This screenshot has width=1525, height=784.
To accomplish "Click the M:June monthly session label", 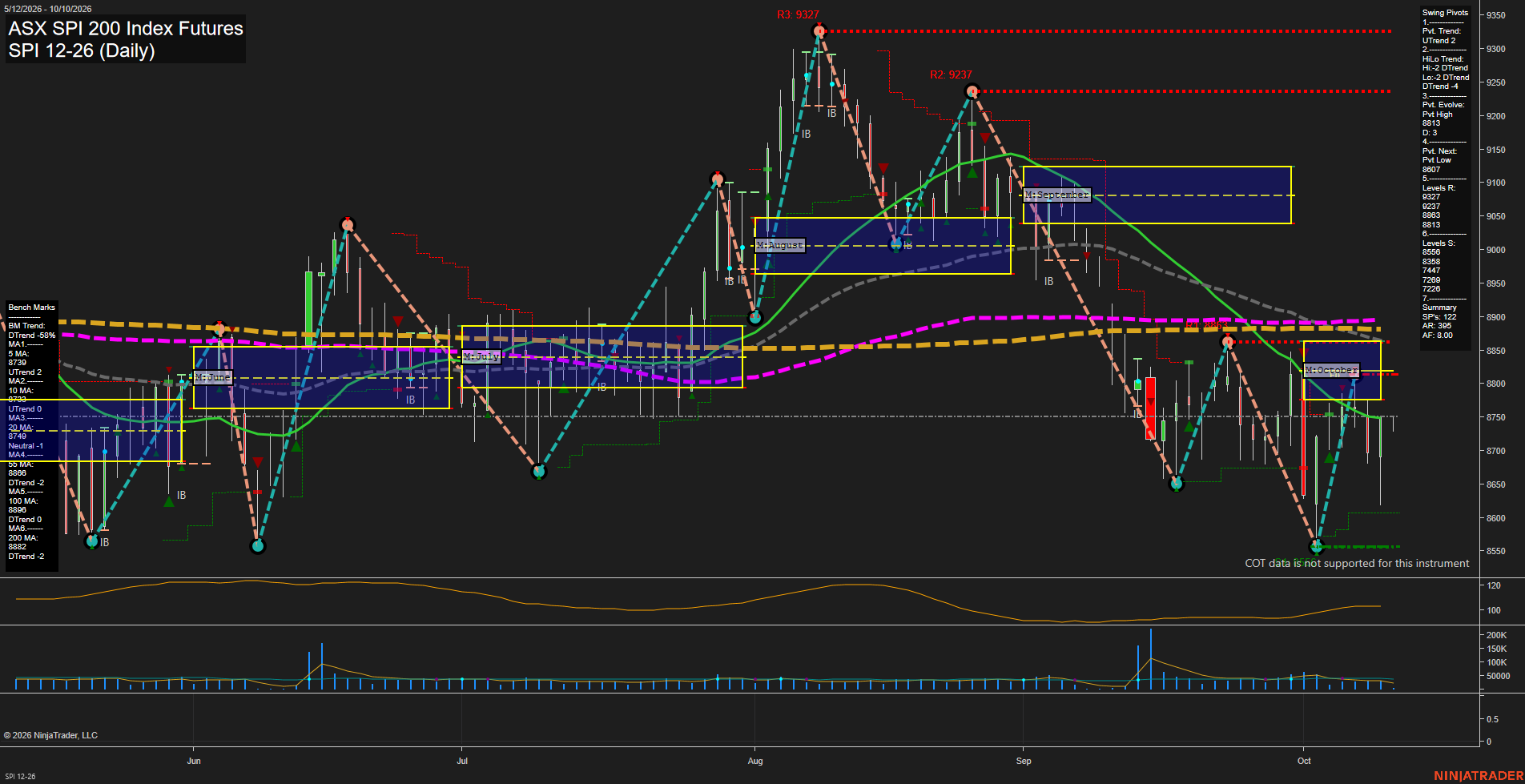I will point(213,377).
